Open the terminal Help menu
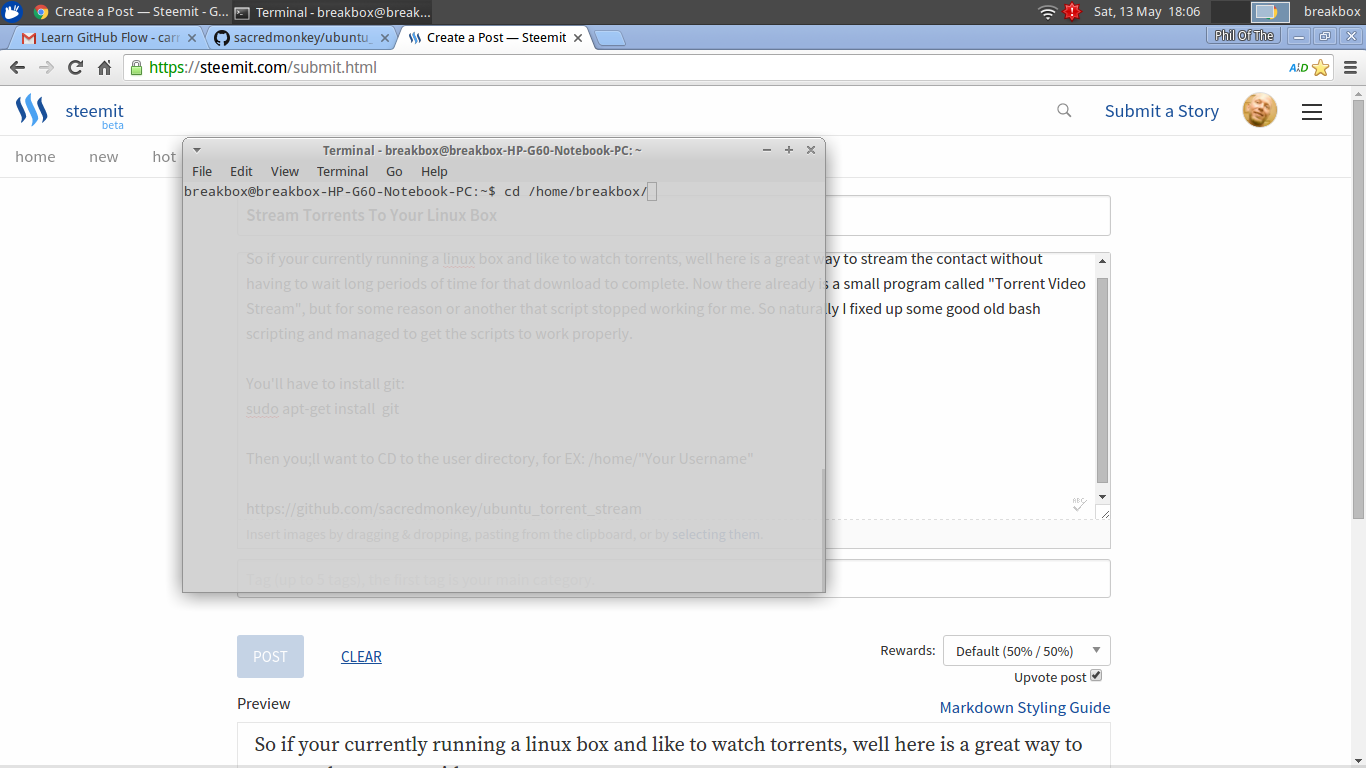 [434, 171]
